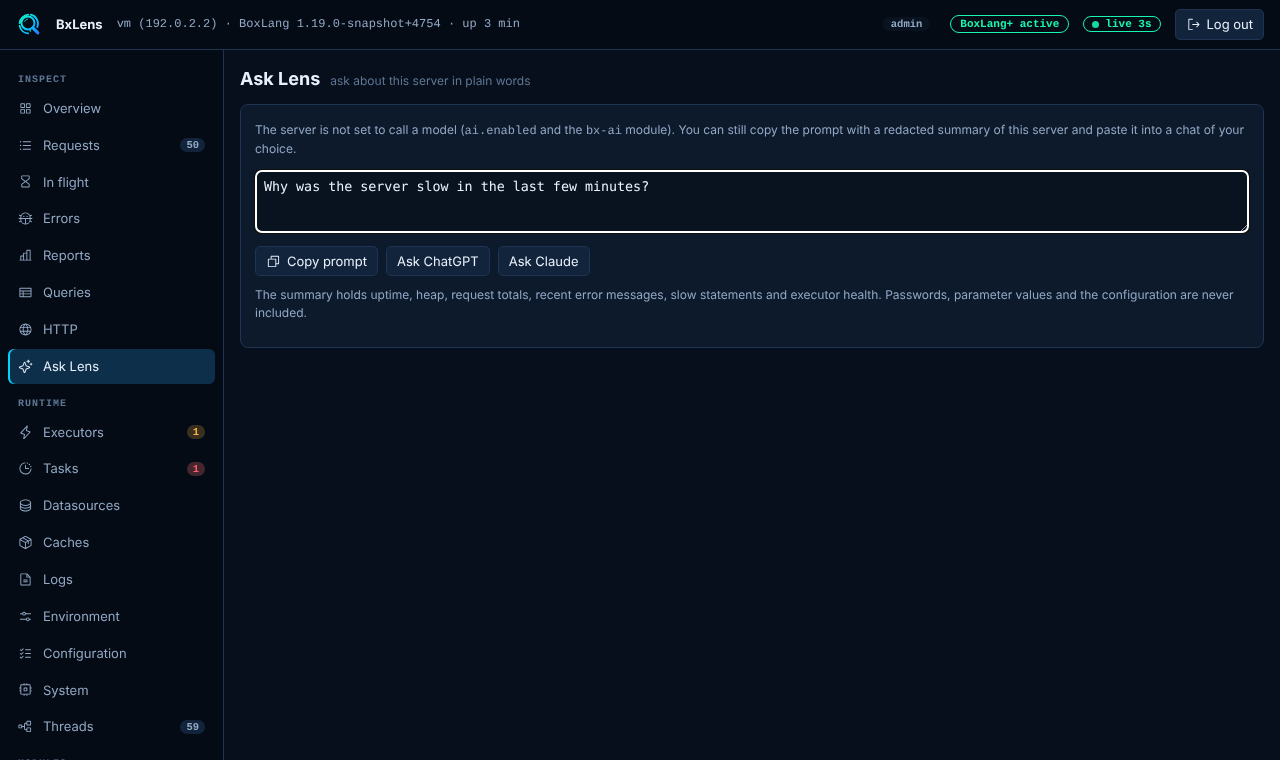Click the Requests list icon
Viewport: 1280px width, 760px height.
pyautogui.click(x=25, y=145)
